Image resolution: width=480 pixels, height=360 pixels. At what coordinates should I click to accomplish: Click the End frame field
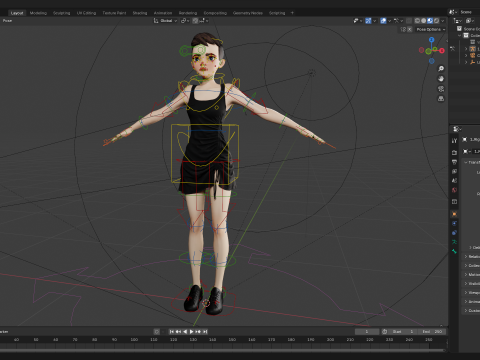coord(432,332)
